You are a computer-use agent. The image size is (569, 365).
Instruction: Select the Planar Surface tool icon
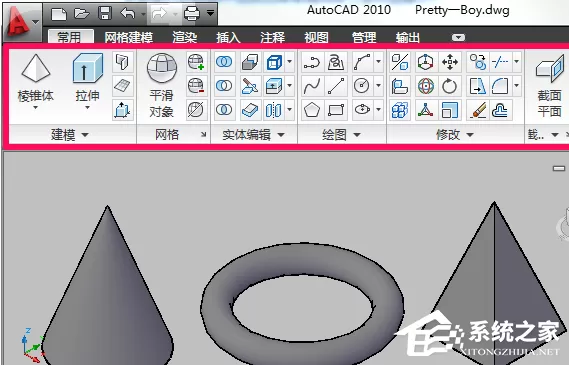click(x=123, y=86)
